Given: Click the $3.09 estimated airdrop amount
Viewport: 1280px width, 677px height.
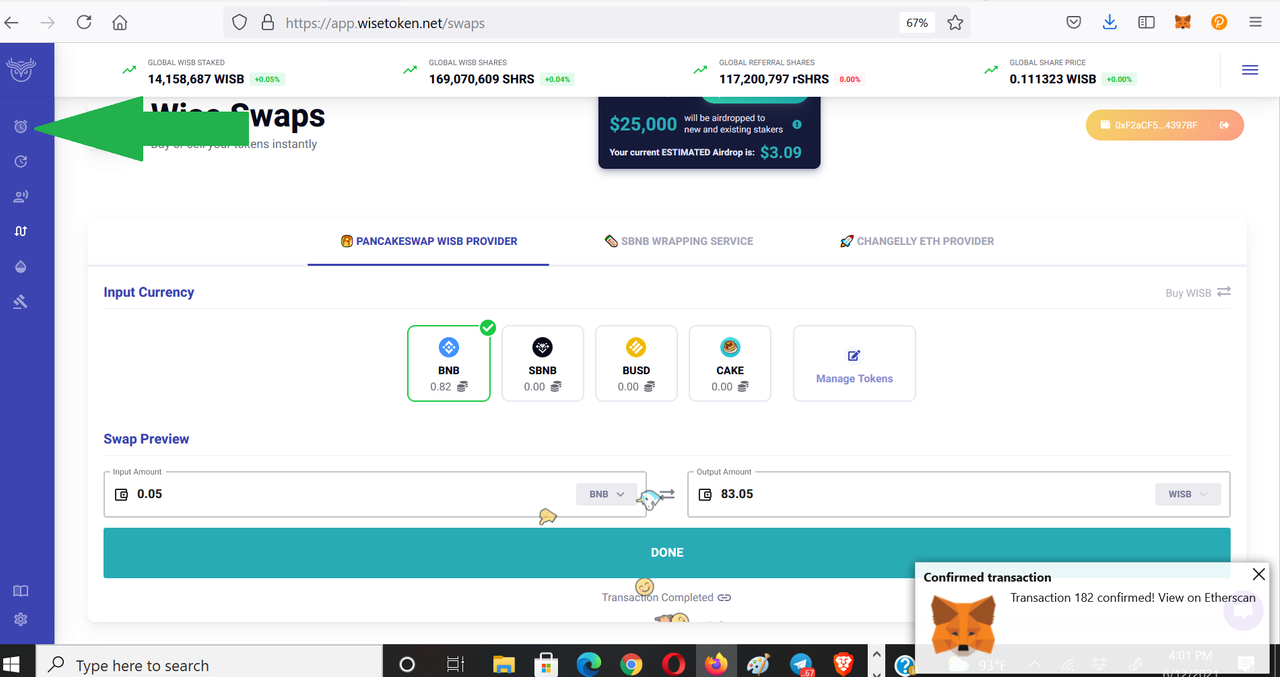Looking at the screenshot, I should click(x=781, y=152).
